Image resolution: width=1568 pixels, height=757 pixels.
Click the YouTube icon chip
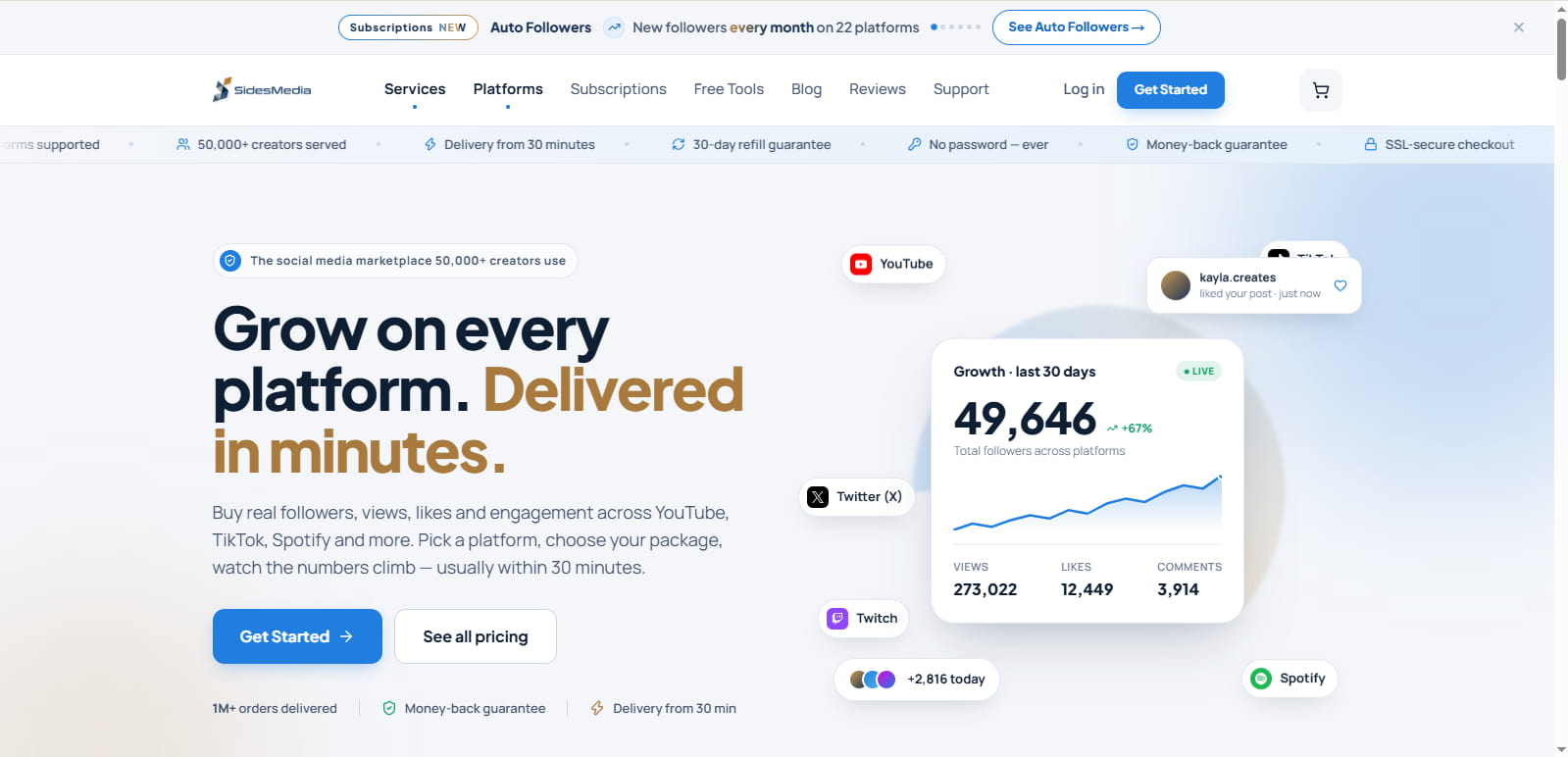tap(893, 264)
